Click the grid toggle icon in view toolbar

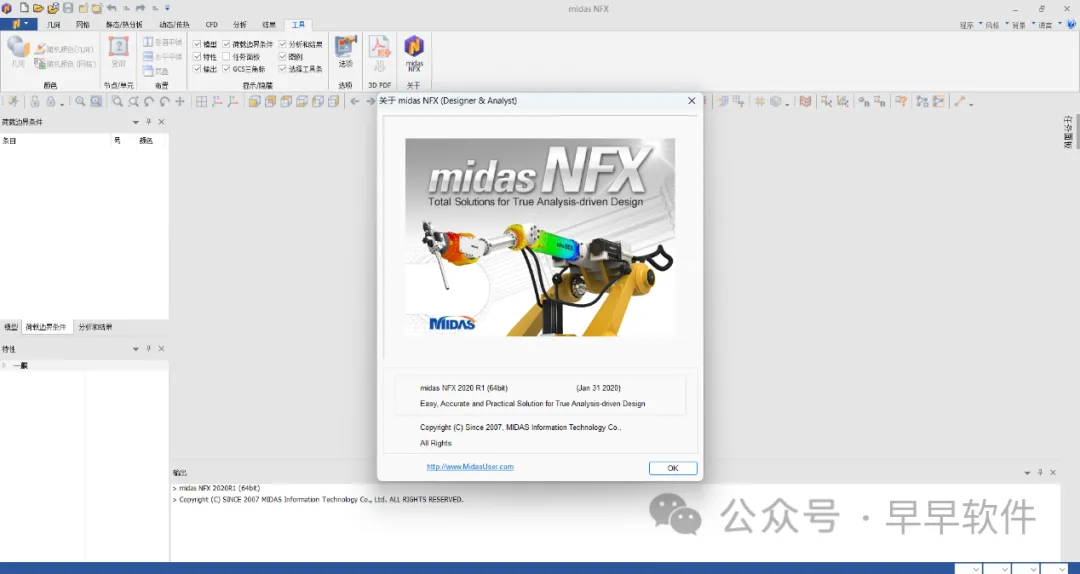coord(201,101)
